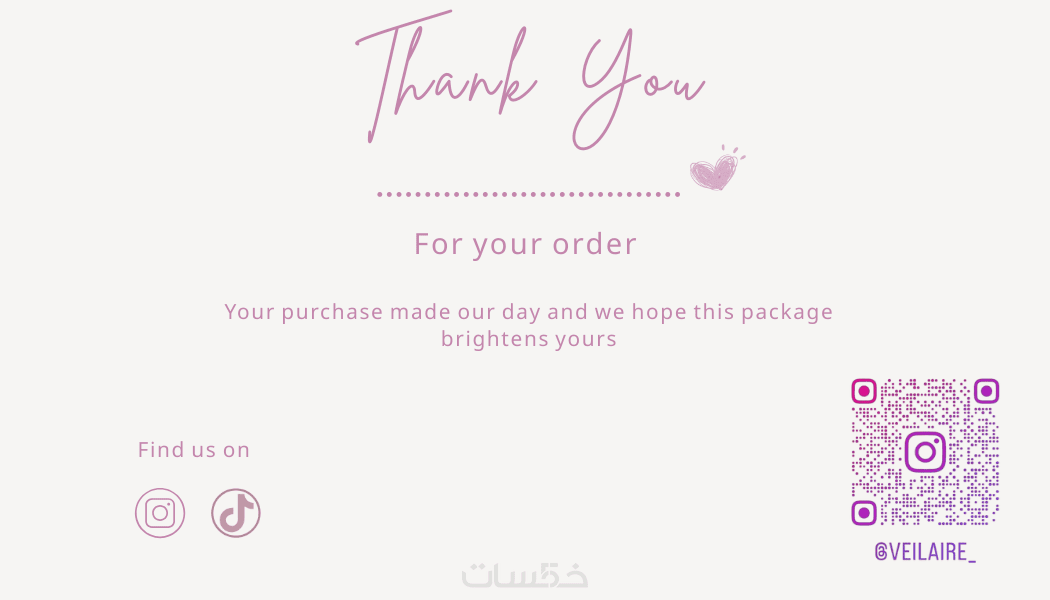Click the @ symbol before VEILAIRE_
Viewport: 1050px width, 600px height.
click(x=881, y=552)
